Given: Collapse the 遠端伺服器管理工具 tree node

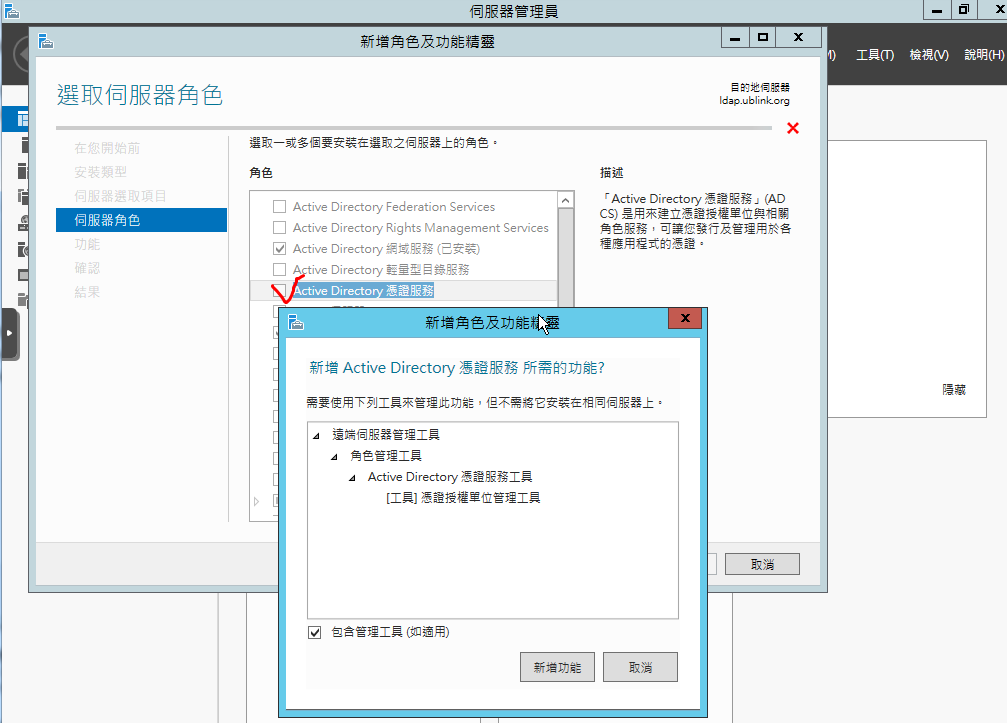Looking at the screenshot, I should pos(316,436).
